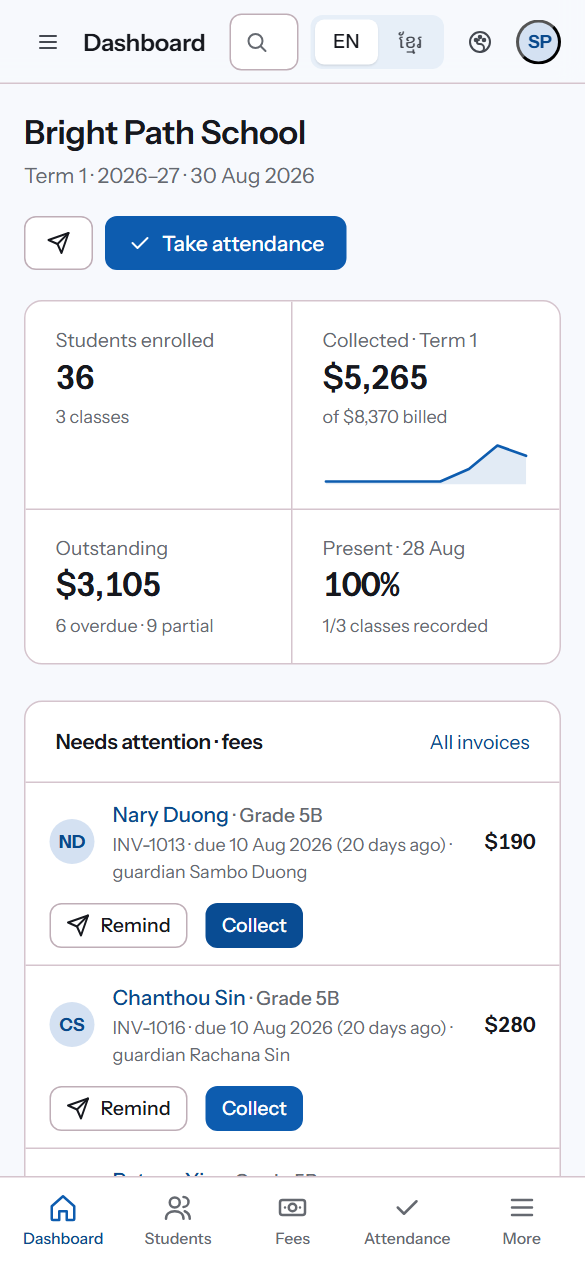Open student Chanthou Sin's profile link

click(179, 998)
